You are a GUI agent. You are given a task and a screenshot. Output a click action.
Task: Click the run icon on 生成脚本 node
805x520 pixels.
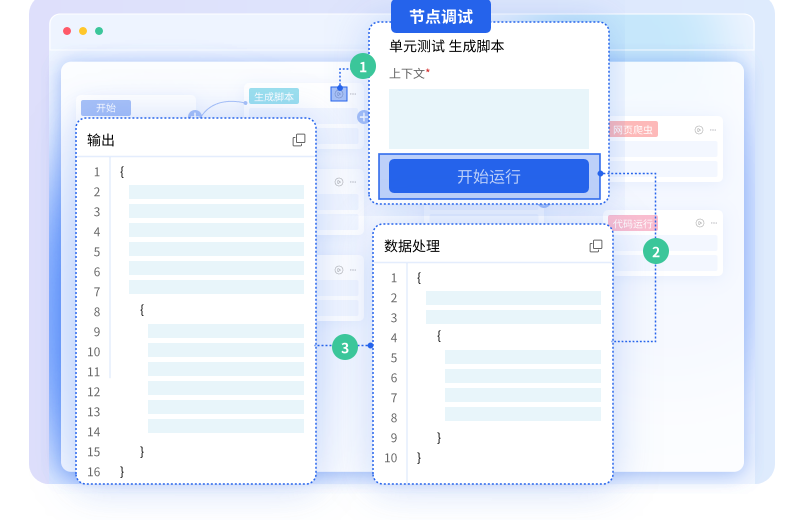(x=339, y=95)
